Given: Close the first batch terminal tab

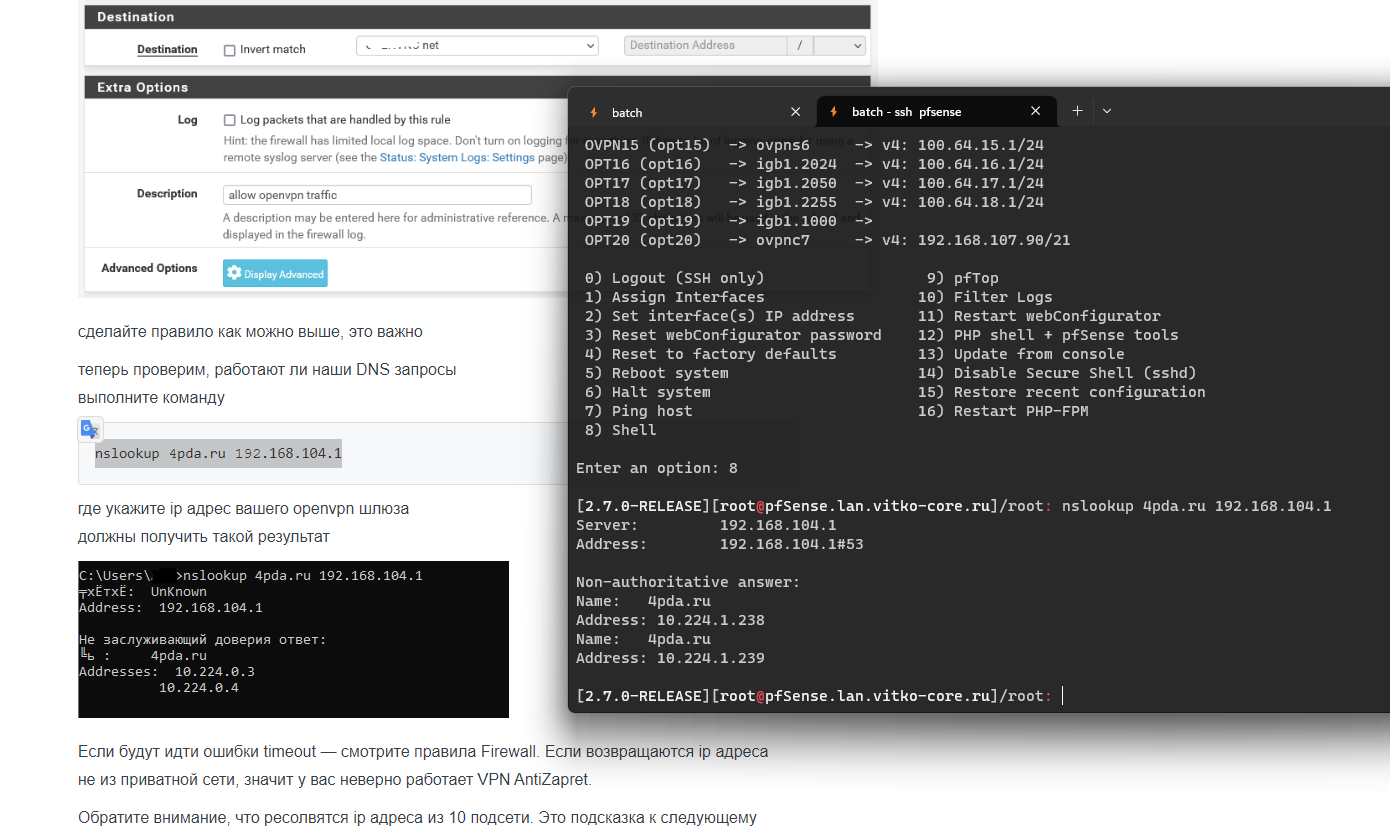Looking at the screenshot, I should tap(795, 112).
